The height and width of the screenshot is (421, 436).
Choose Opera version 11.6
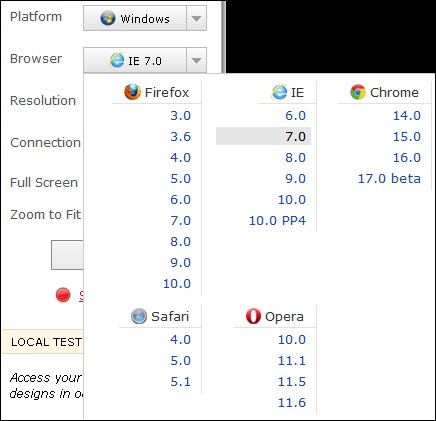(292, 402)
